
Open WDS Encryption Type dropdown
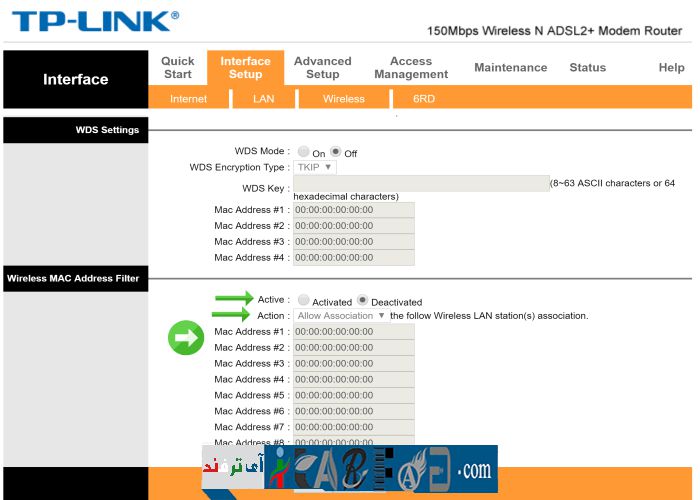315,167
